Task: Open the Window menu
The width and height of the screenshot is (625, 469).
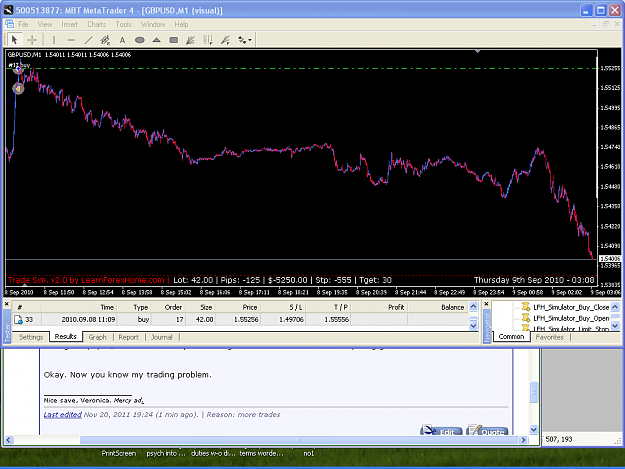Action: tap(153, 24)
